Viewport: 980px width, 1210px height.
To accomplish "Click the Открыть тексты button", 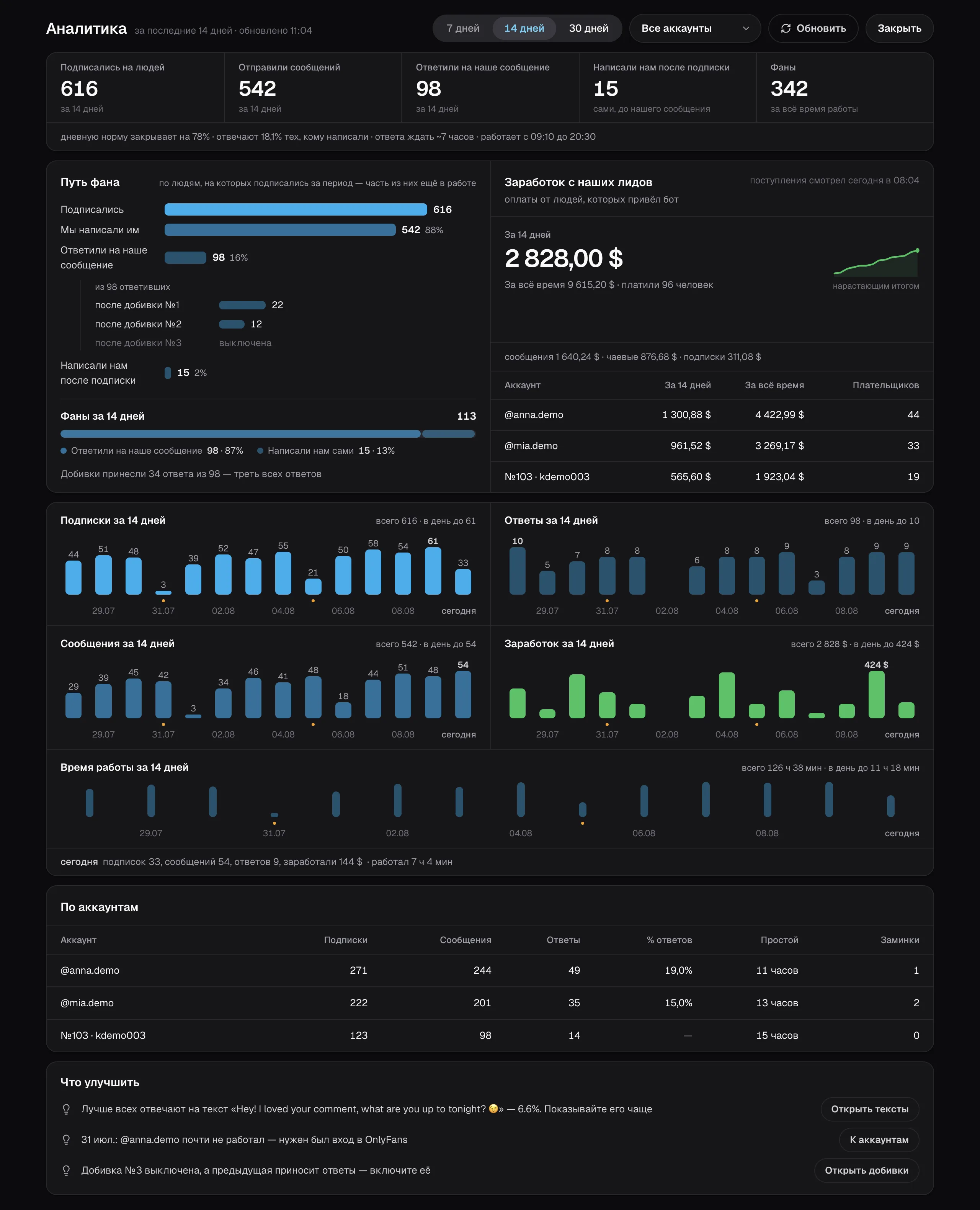I will coord(869,1109).
